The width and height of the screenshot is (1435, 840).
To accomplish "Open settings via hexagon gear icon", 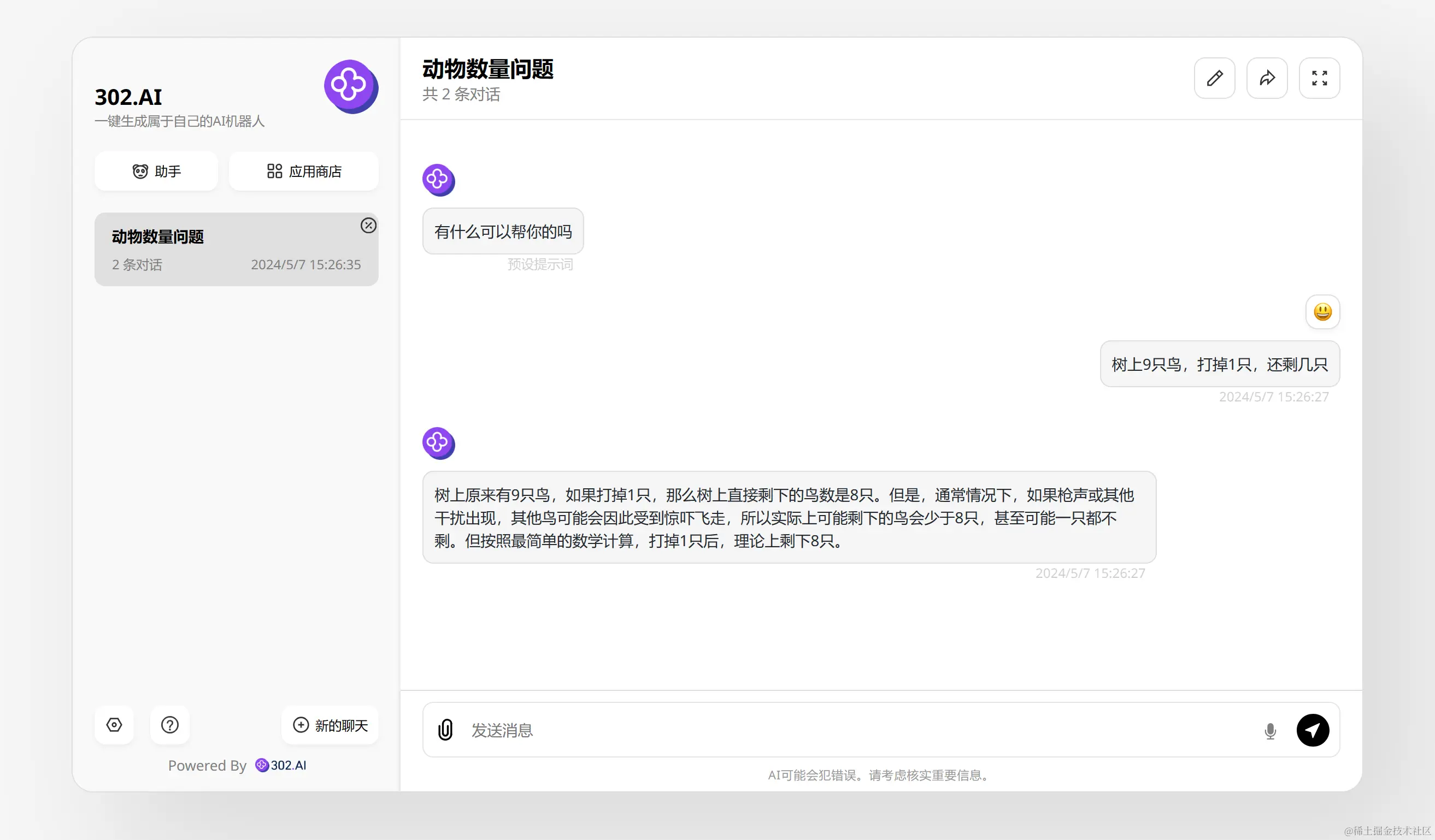I will (114, 725).
